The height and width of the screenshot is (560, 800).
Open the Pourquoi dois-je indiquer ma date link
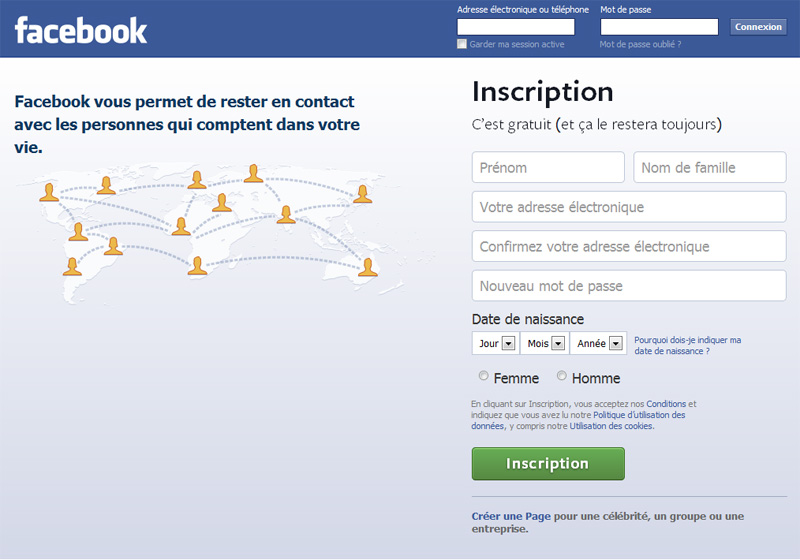click(x=687, y=345)
